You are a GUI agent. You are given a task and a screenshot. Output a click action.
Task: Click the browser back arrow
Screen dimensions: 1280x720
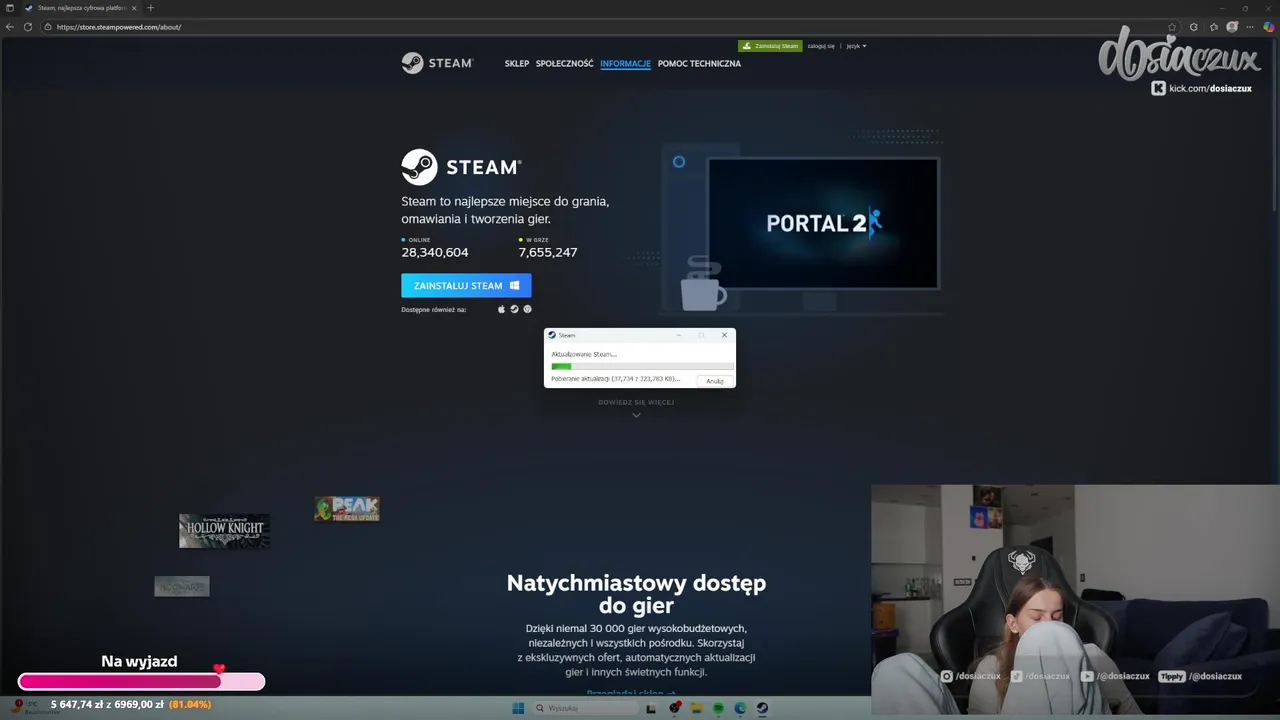tap(10, 27)
